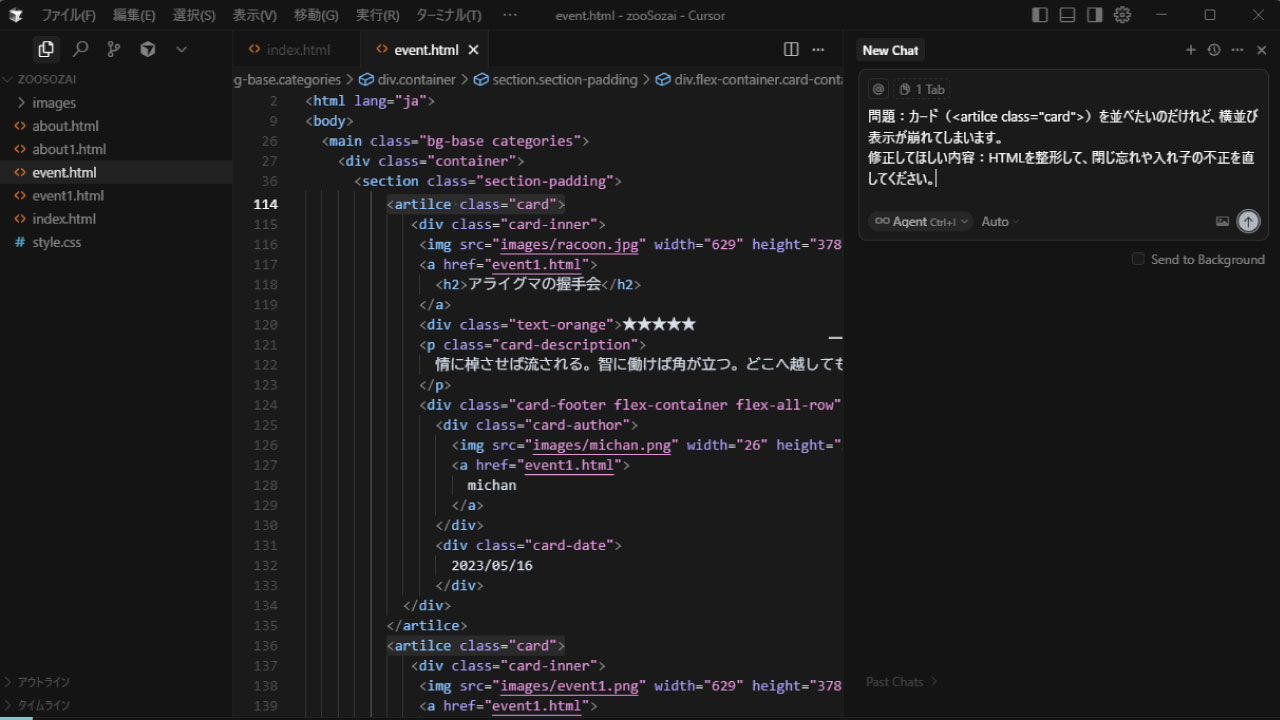Toggle the primary left sidebar layout icon
Screen dimensions: 1280x720
coord(1040,15)
